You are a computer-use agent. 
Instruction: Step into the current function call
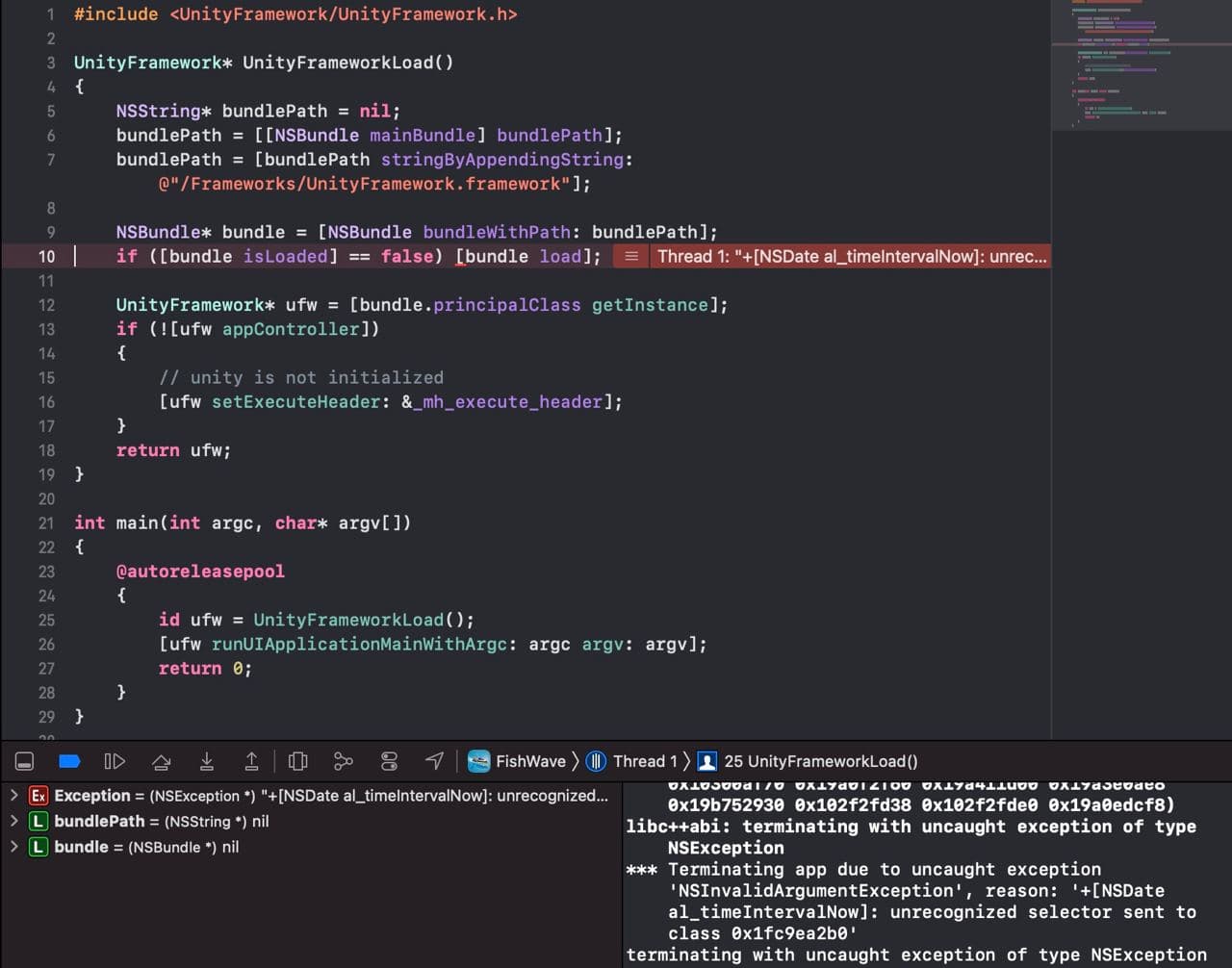tap(206, 760)
